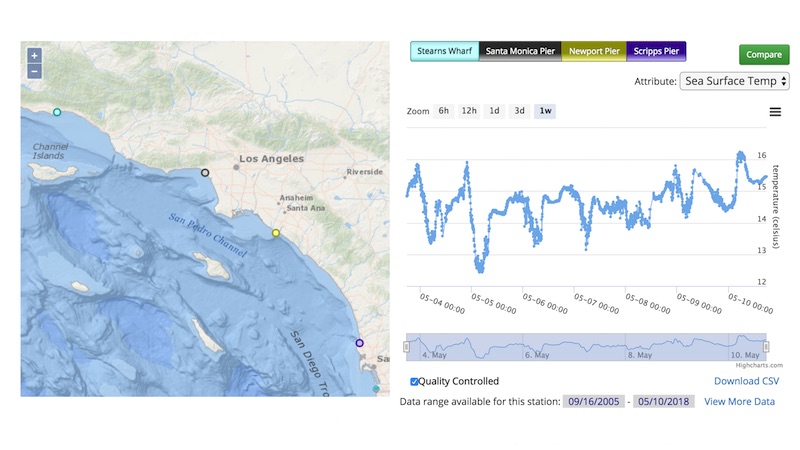Click the green Compare button

click(x=764, y=55)
